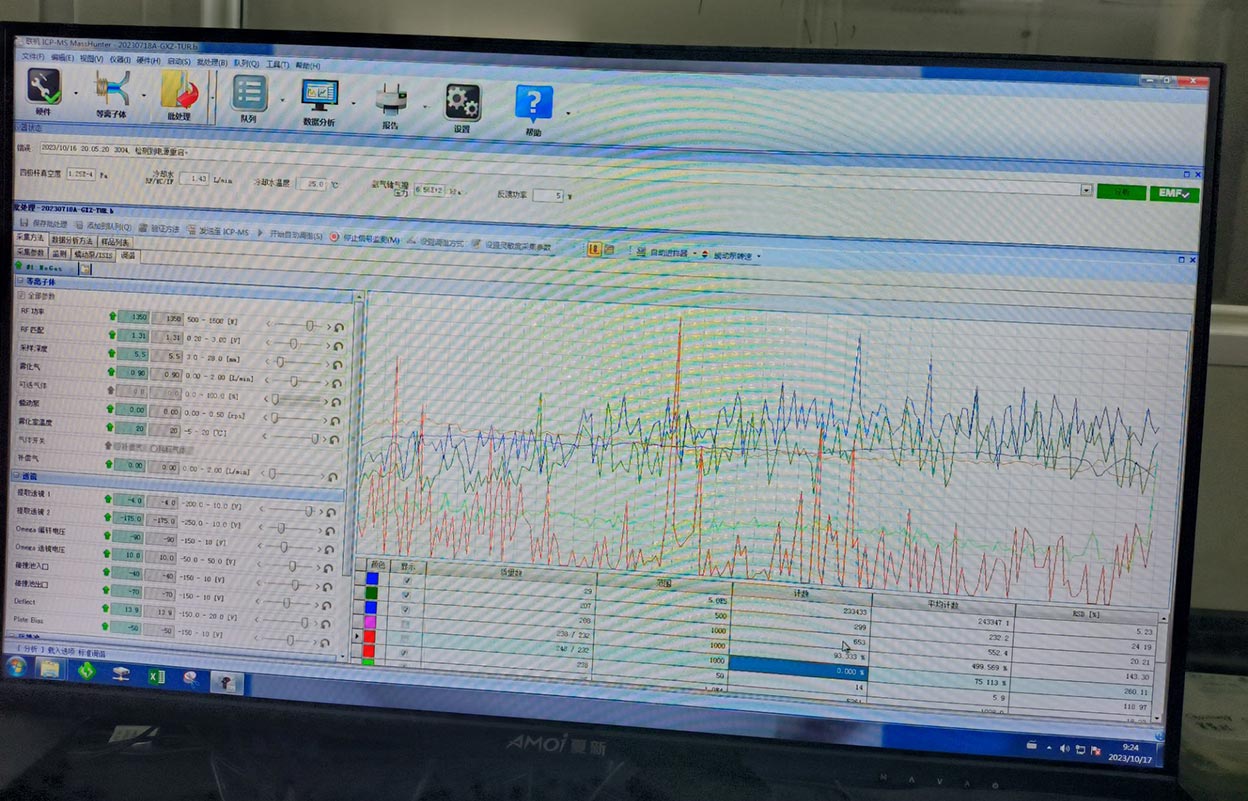Open dropdown arrow next to 硬件 icon
Viewport: 1248px width, 801px height.
point(75,95)
